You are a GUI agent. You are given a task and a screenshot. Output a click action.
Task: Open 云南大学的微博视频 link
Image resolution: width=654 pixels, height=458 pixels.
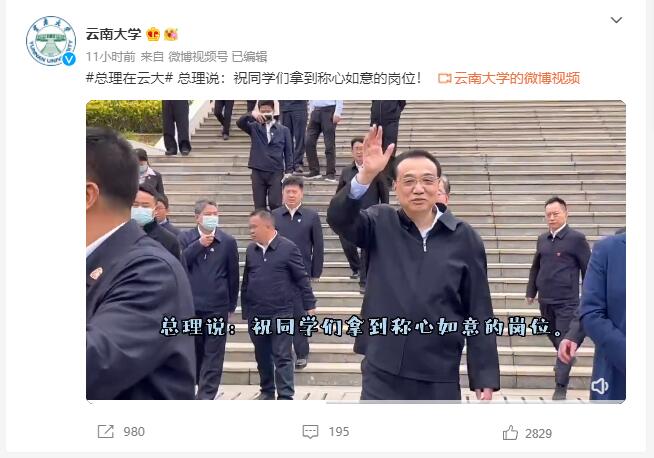(517, 78)
